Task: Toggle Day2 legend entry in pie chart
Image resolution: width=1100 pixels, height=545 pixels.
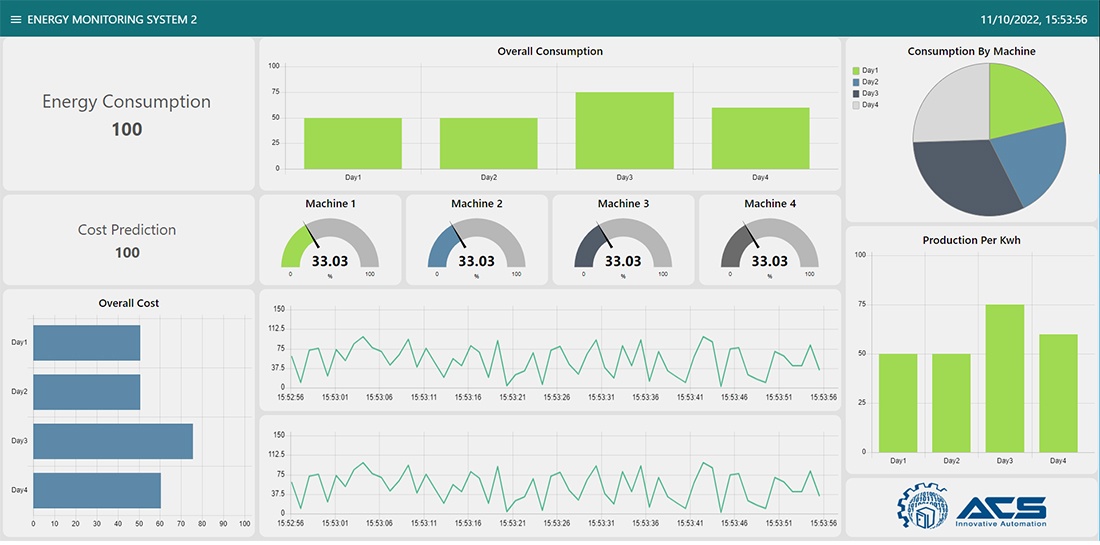Action: (x=865, y=82)
